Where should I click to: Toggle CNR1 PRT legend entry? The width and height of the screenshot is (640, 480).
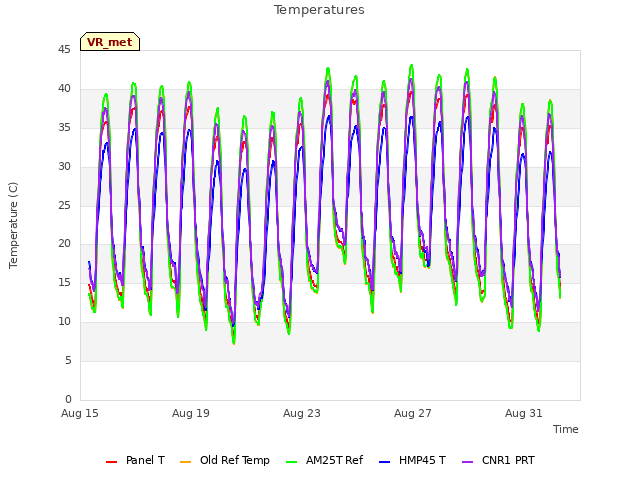[498, 460]
